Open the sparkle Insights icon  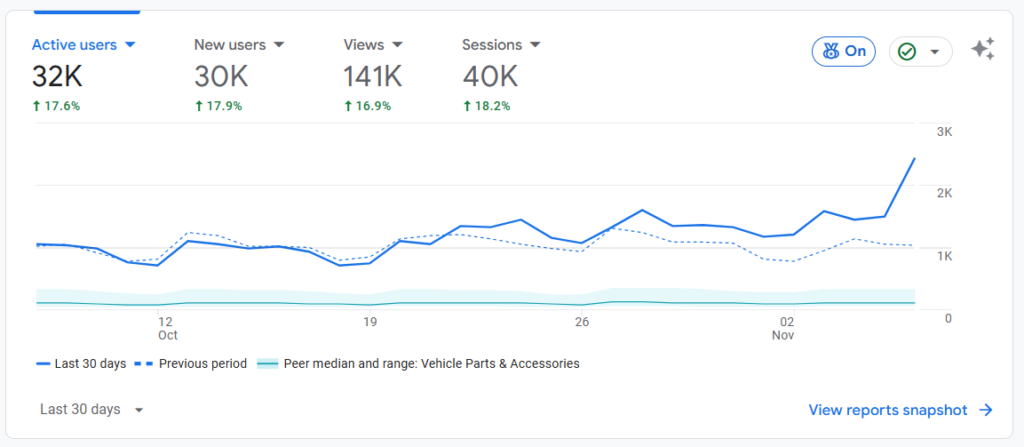[983, 50]
